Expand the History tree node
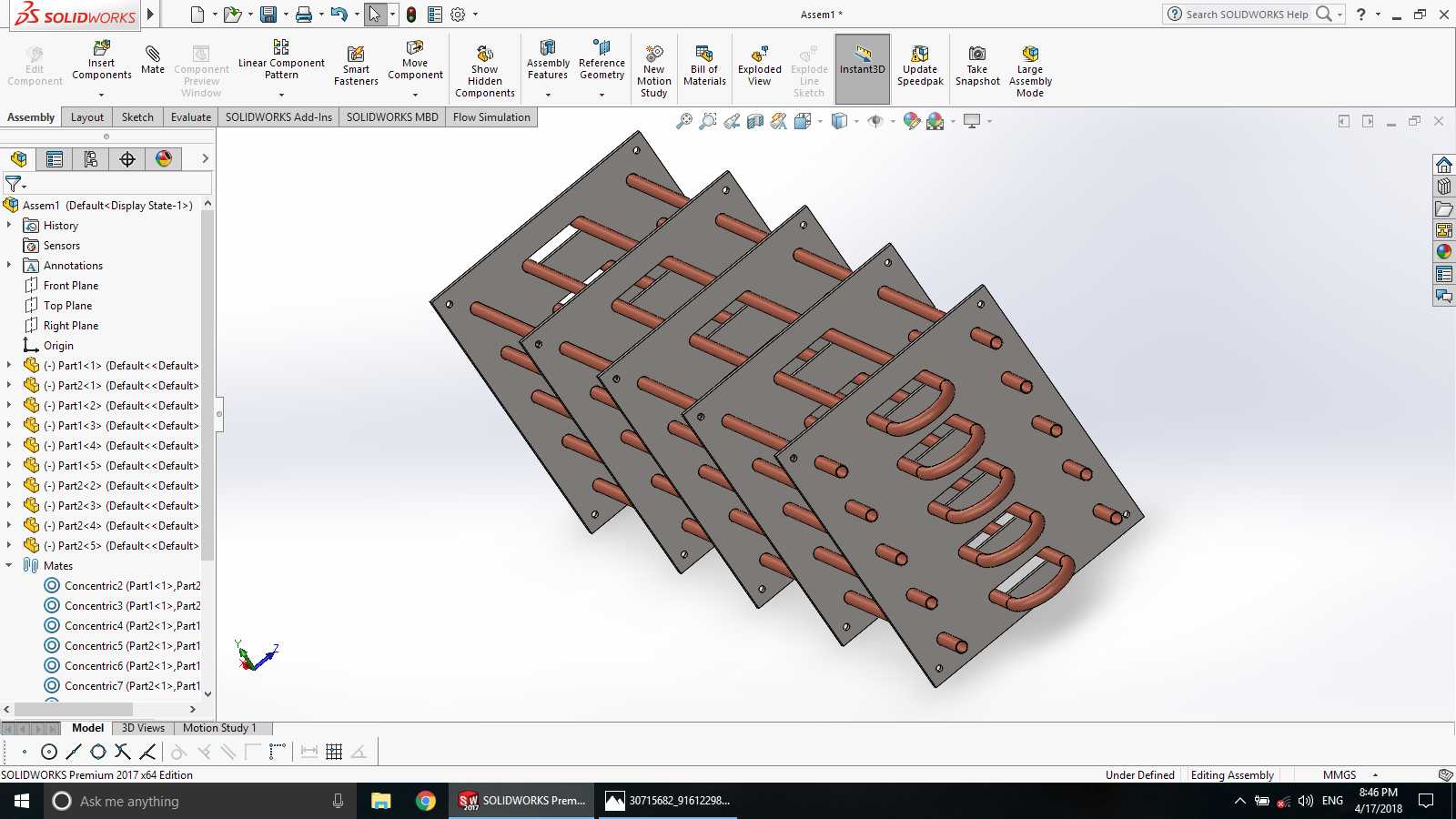The height and width of the screenshot is (819, 1456). click(9, 225)
